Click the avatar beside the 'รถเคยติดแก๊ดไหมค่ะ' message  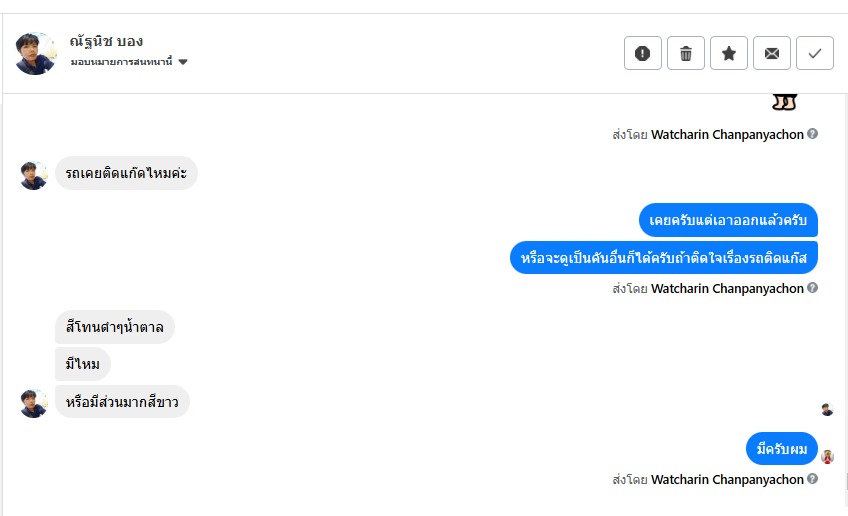pos(34,175)
